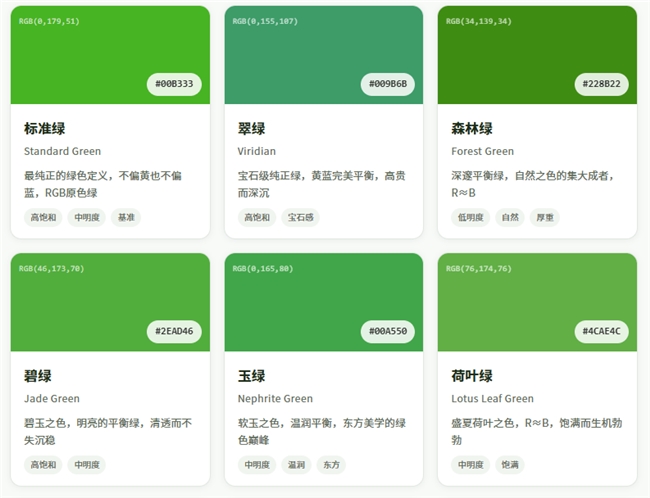Click the Nephrite Green subtitle
650x498 pixels.
click(275, 399)
